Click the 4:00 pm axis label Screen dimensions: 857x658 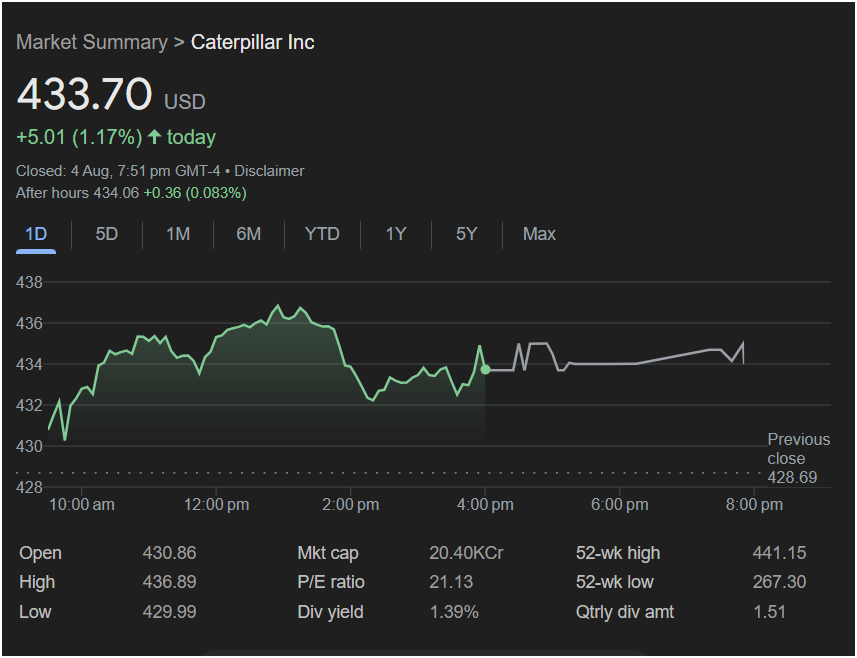(485, 504)
